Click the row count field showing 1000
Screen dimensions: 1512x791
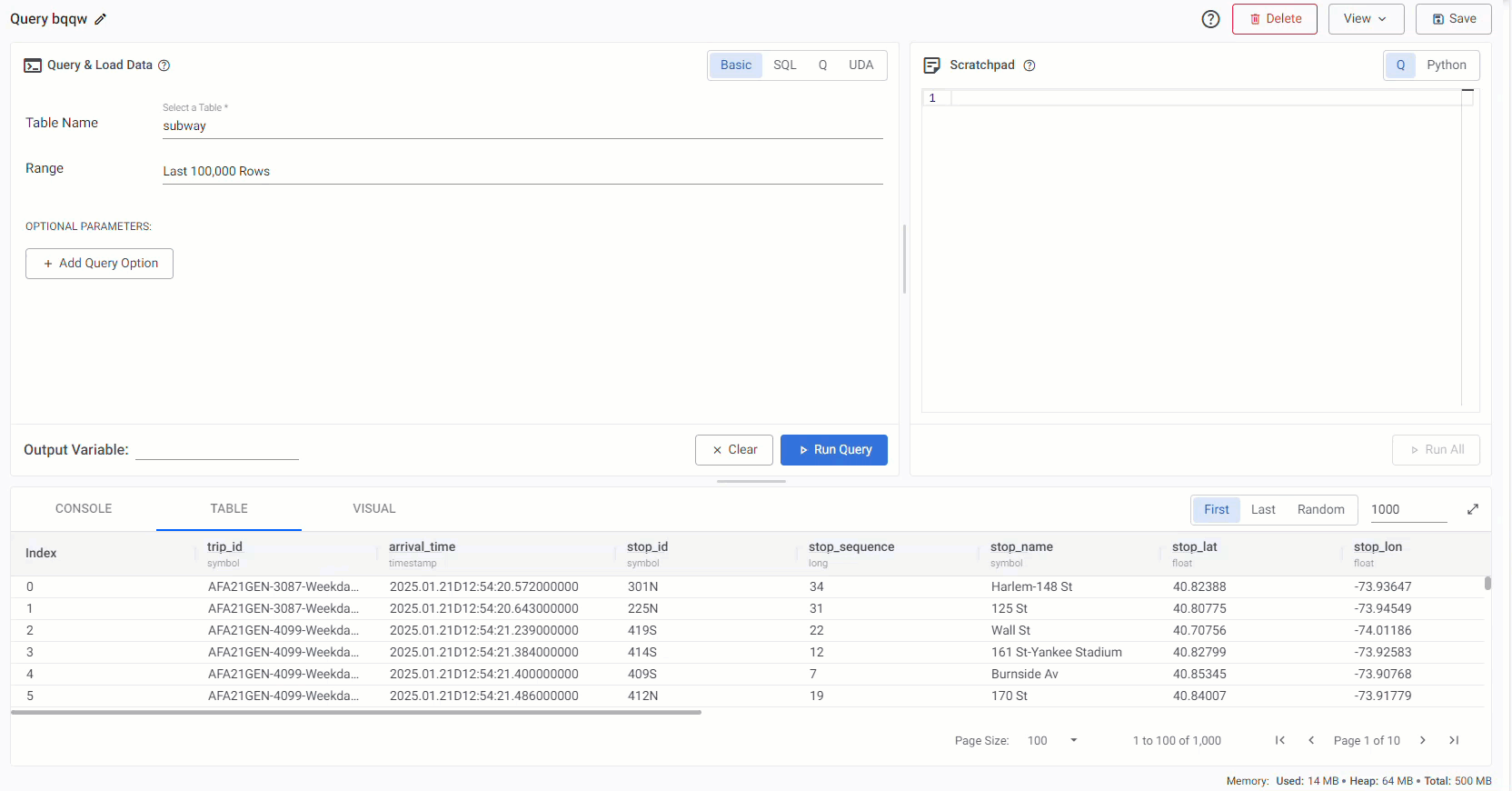click(x=1408, y=510)
